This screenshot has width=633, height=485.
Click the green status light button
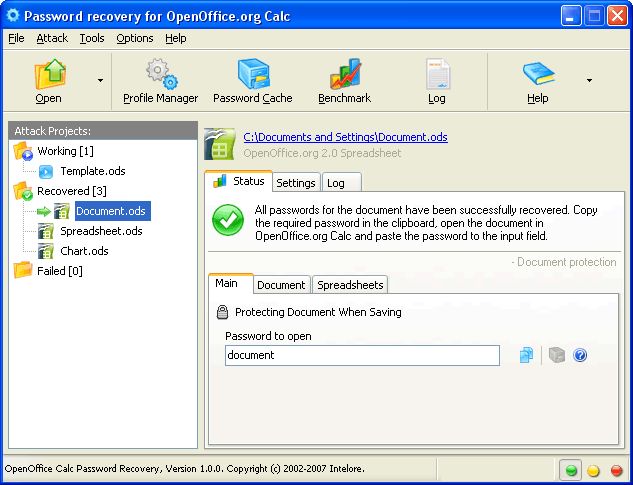point(570,470)
